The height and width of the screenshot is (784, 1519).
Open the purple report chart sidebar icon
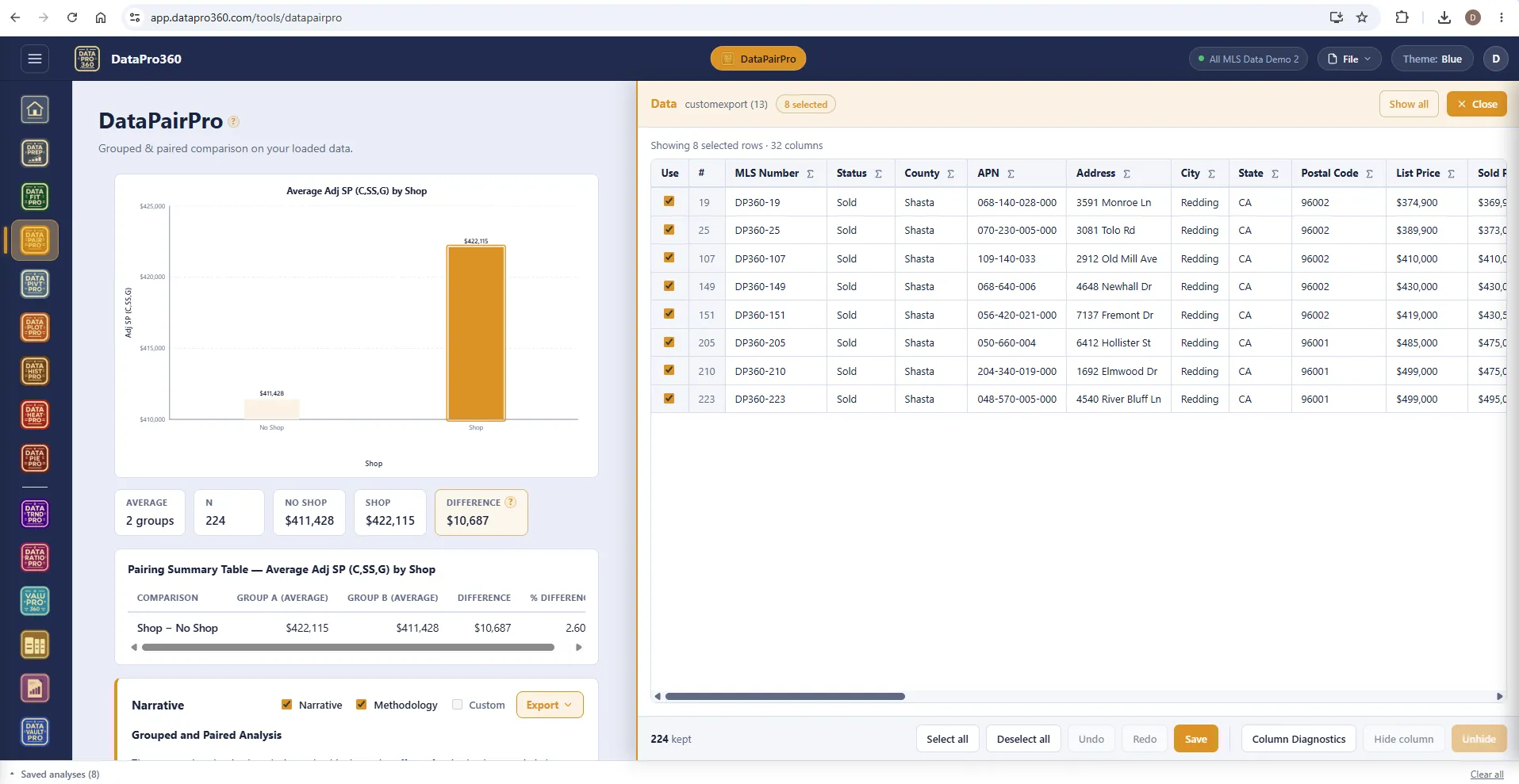35,689
